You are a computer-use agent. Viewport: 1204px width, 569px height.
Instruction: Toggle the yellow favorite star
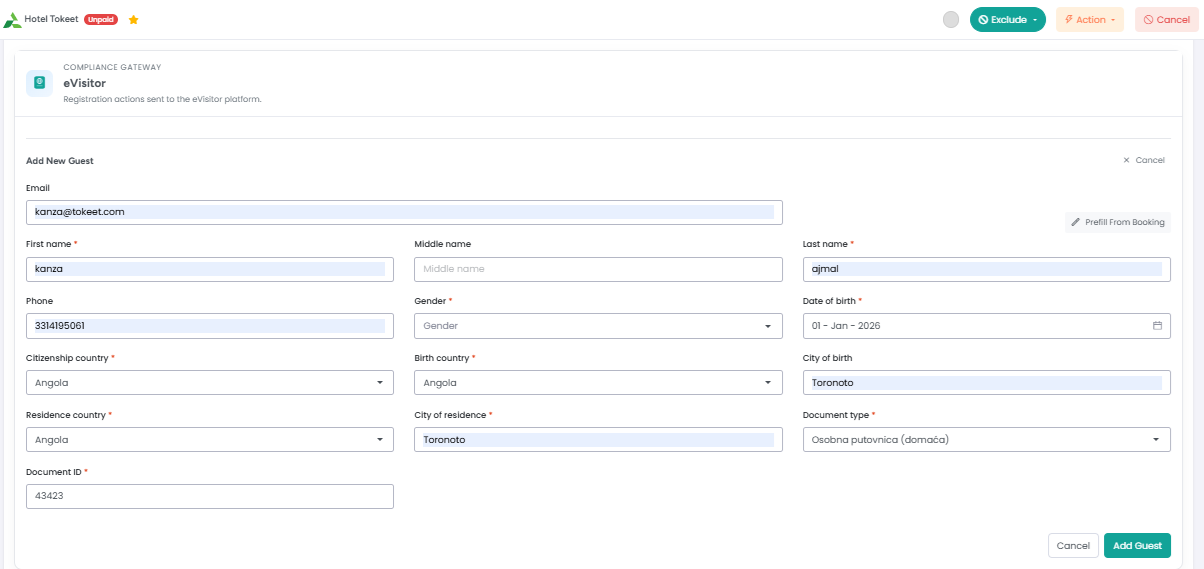coord(134,20)
